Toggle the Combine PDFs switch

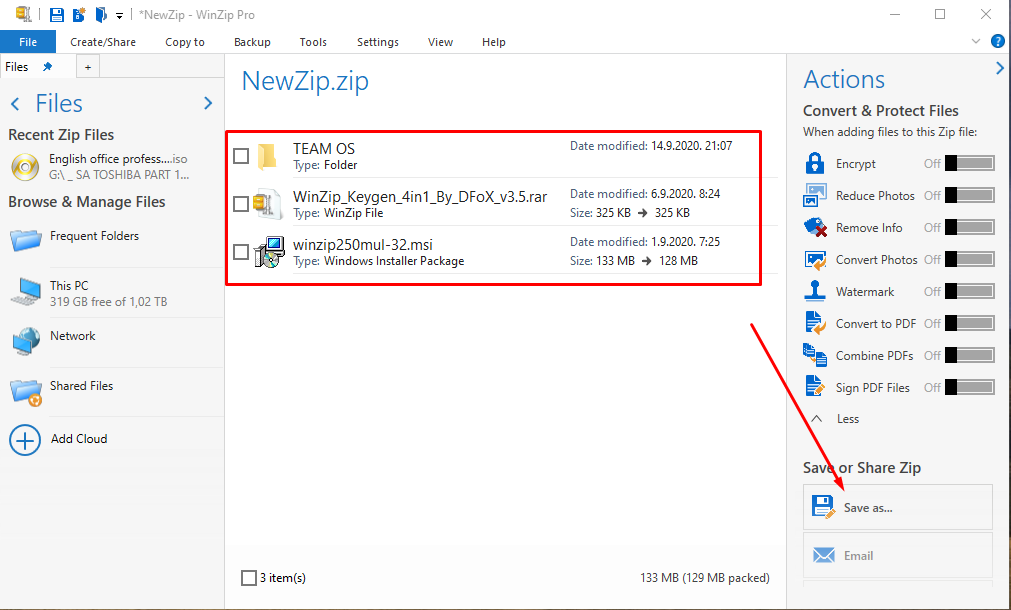(x=970, y=355)
